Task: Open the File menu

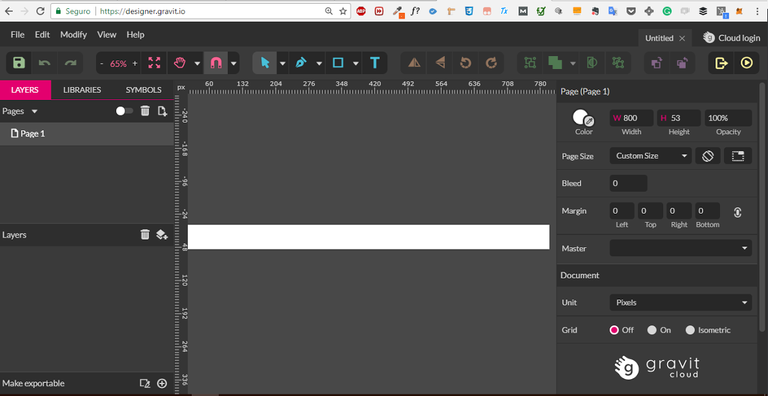Action: point(18,35)
